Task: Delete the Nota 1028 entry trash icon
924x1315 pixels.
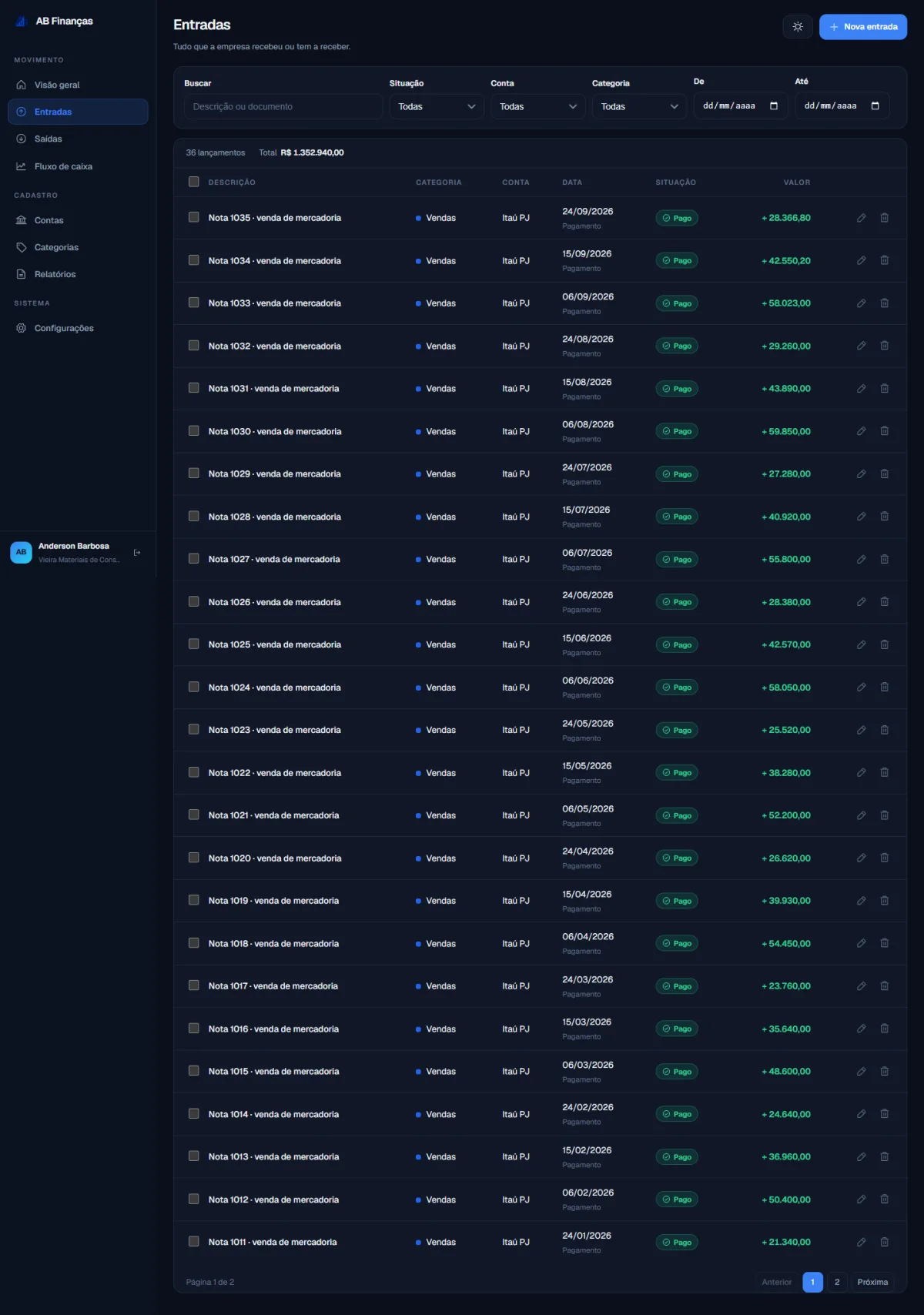Action: click(885, 517)
